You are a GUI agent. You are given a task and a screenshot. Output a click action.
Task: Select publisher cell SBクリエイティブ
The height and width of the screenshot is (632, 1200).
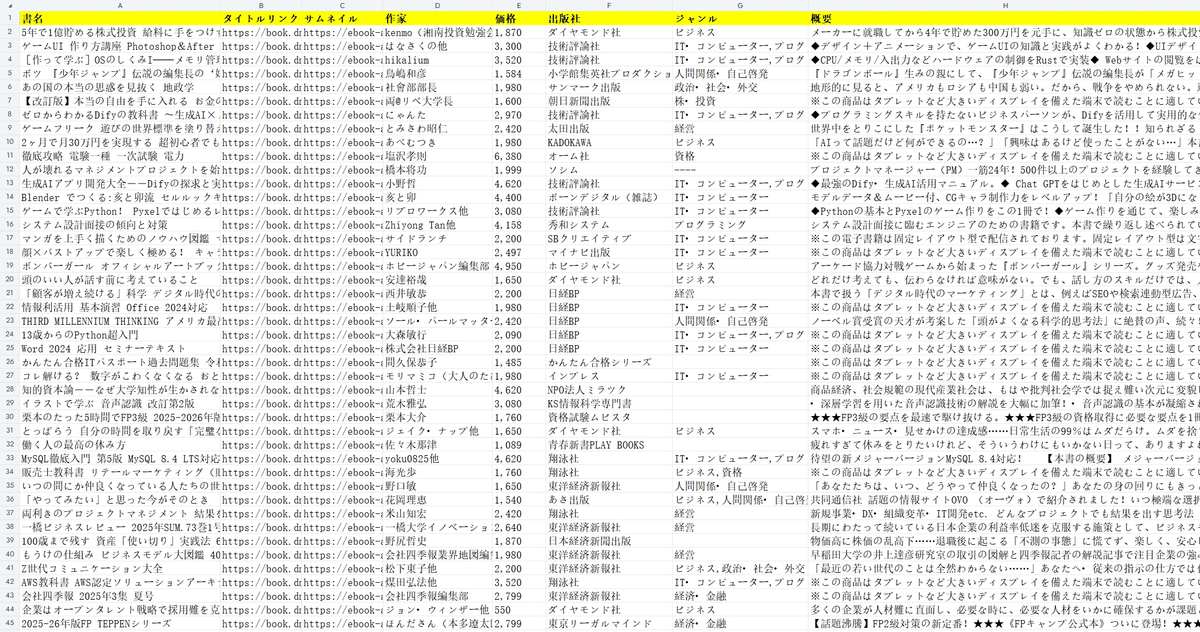point(610,240)
